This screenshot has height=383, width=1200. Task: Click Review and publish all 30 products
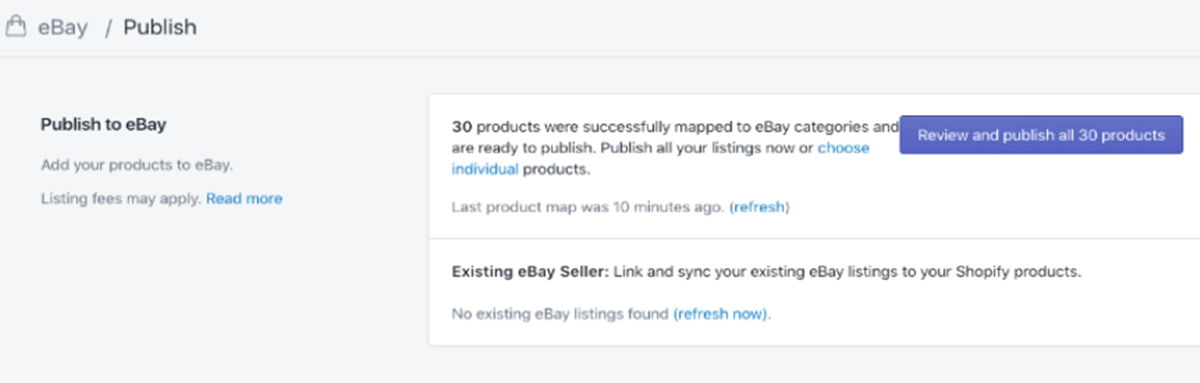tap(1041, 135)
